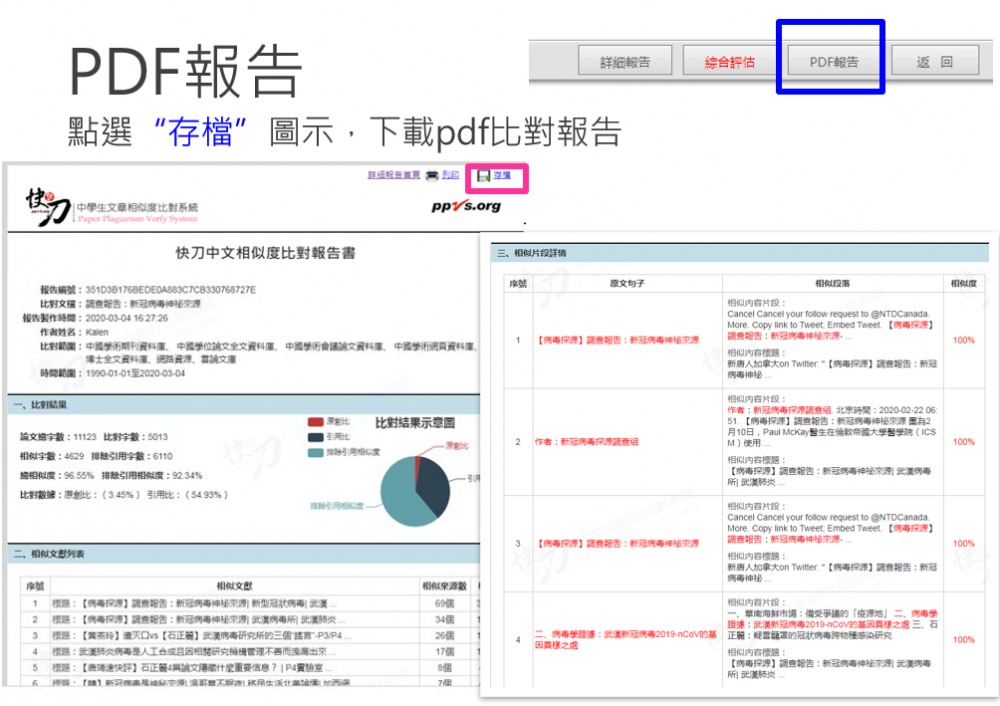Open the 詳細報告 button
Screen dimensions: 1000x706
[625, 62]
